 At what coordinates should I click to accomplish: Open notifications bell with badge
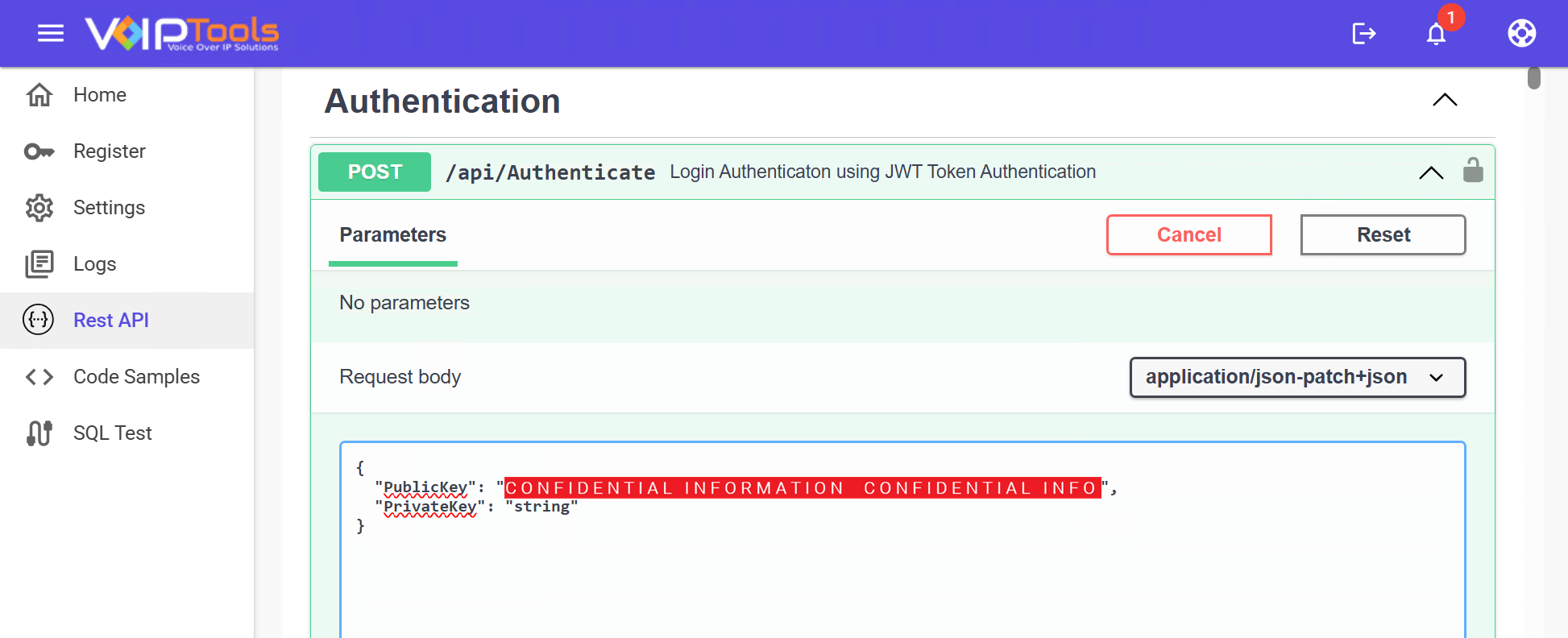point(1436,33)
